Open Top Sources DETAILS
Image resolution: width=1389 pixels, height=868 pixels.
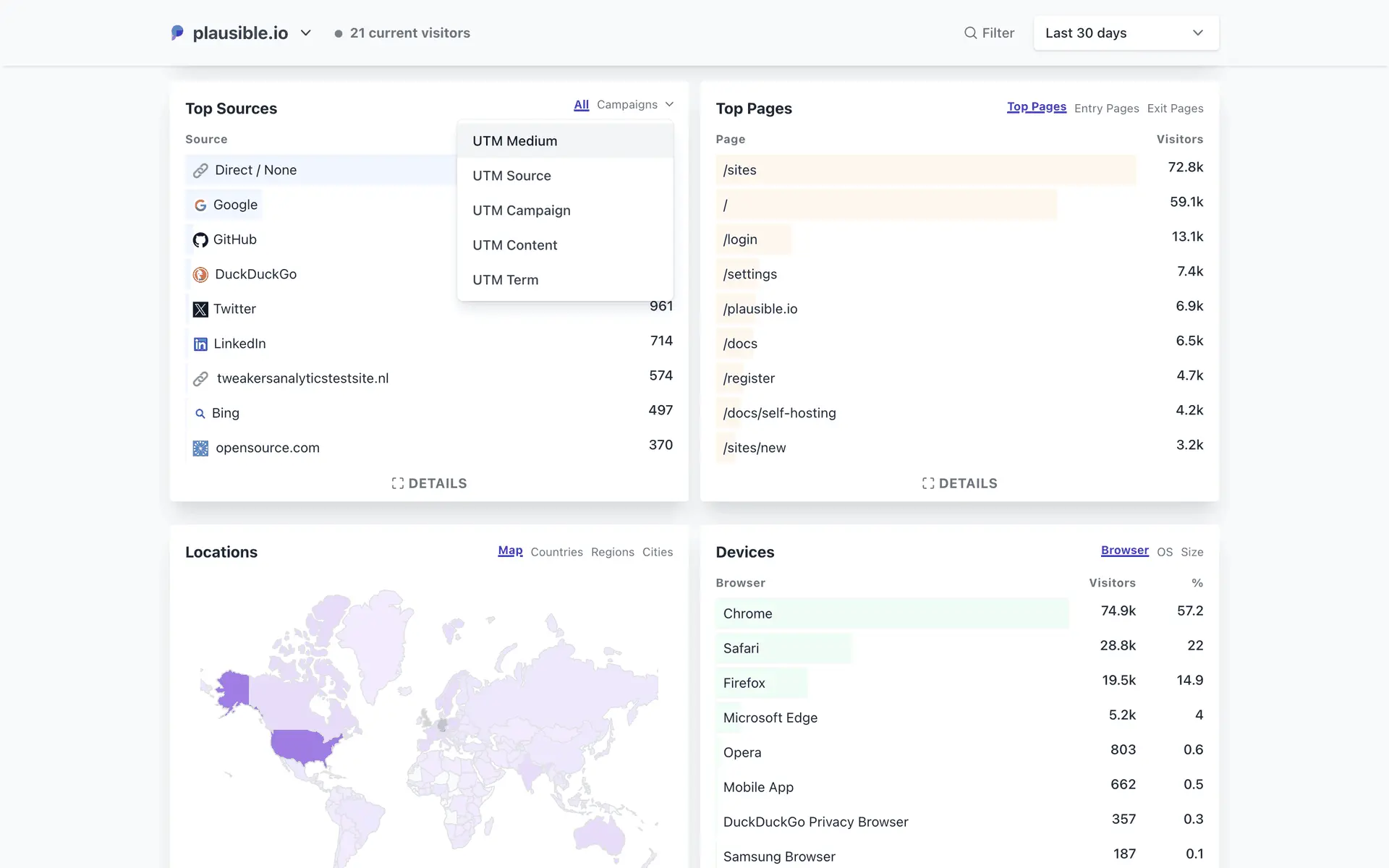coord(429,483)
